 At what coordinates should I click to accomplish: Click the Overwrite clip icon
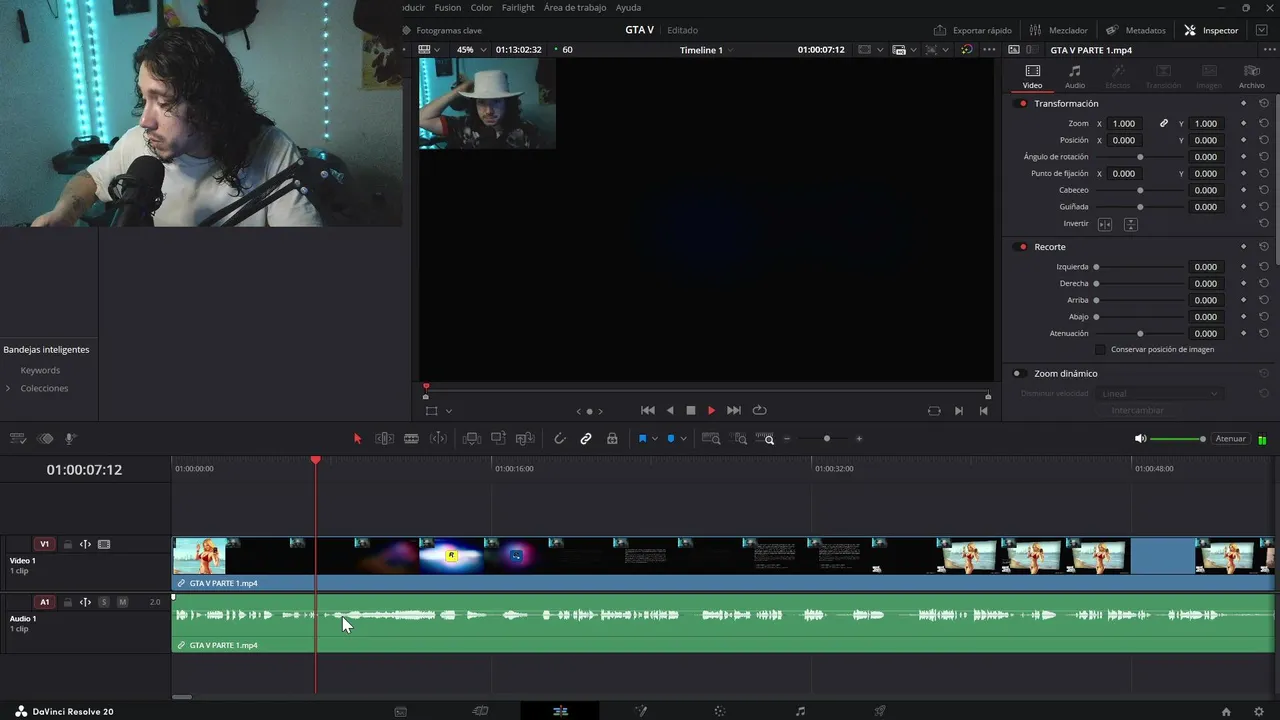498,438
